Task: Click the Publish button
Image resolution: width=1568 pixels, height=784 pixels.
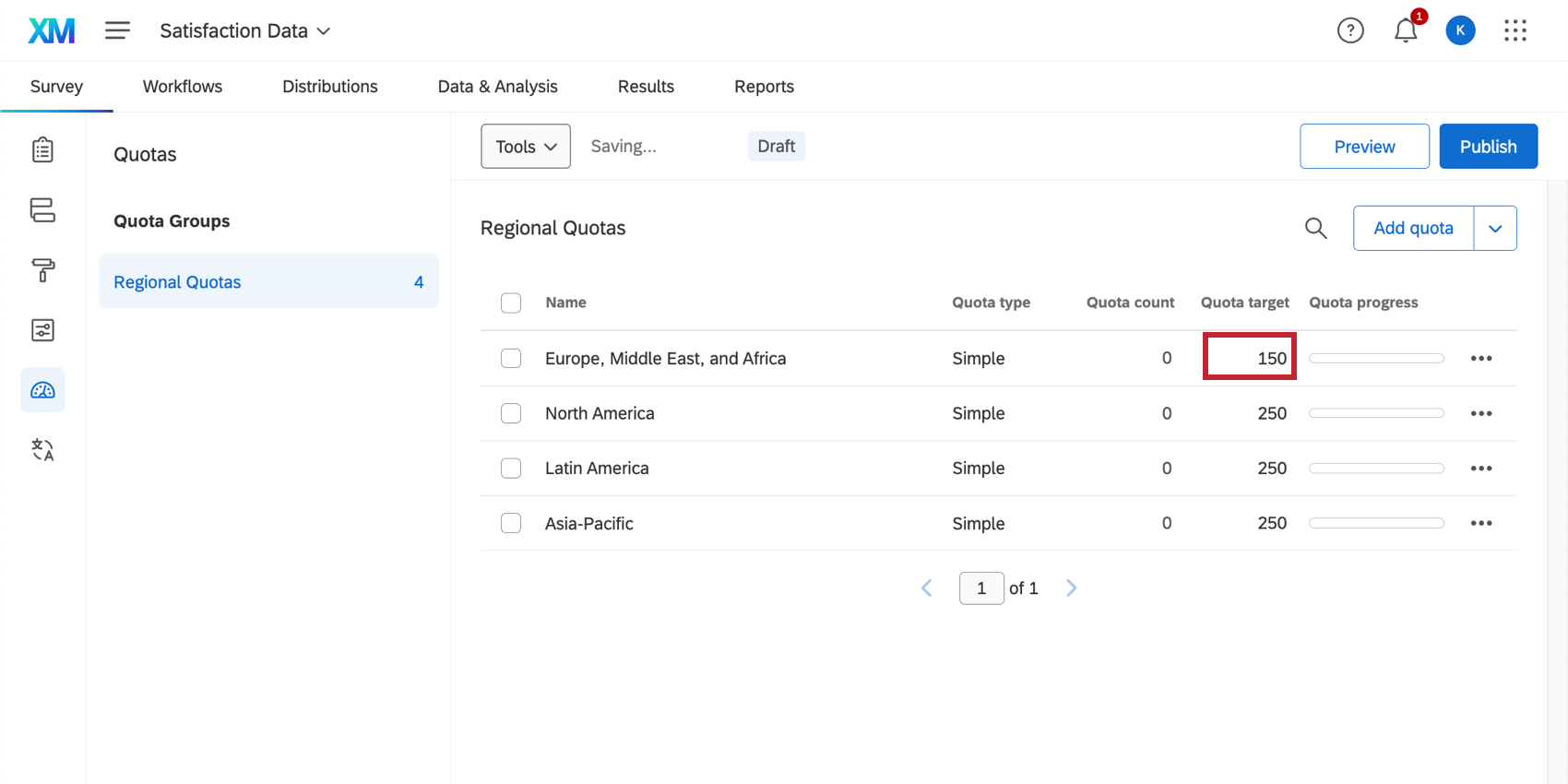Action: 1488,147
